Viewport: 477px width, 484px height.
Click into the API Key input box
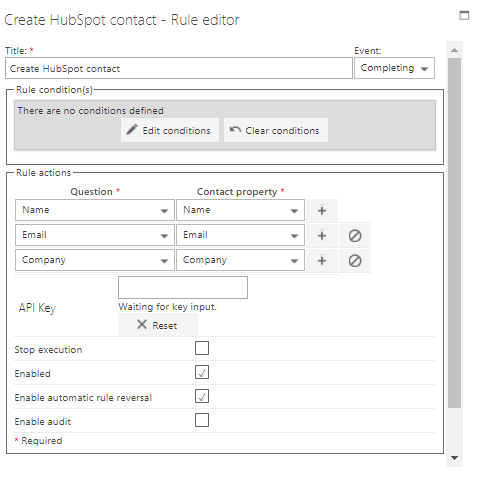point(183,287)
